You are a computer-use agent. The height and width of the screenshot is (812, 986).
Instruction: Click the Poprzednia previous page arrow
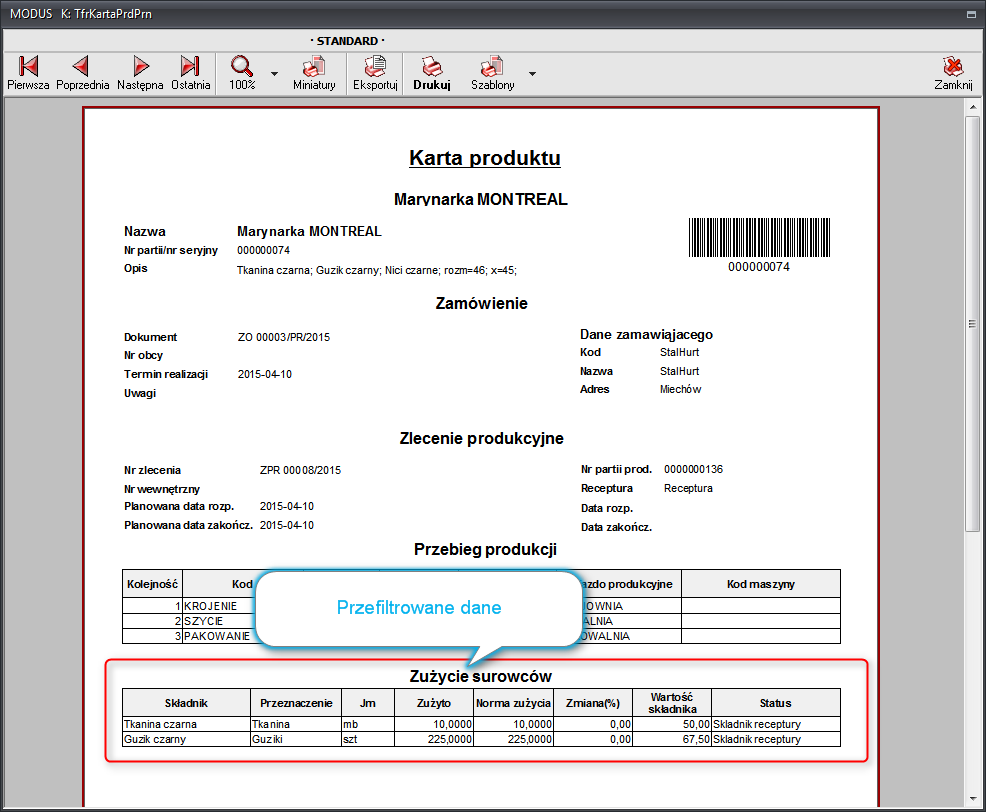82,73
